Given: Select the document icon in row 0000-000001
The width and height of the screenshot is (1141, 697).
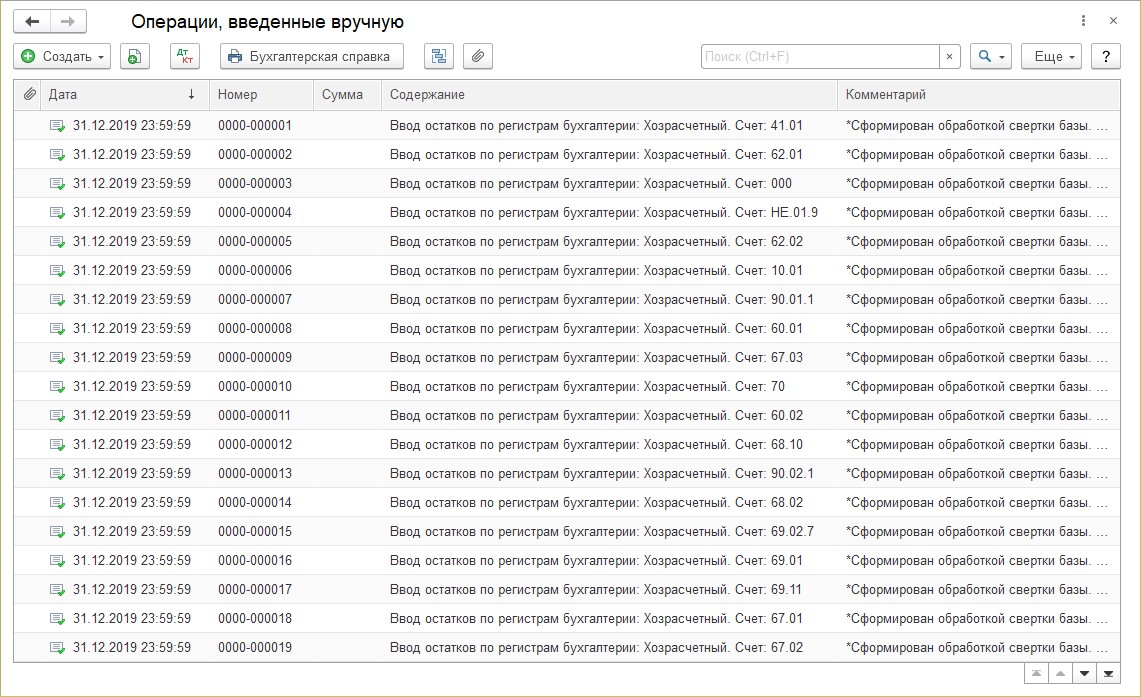Looking at the screenshot, I should [57, 126].
